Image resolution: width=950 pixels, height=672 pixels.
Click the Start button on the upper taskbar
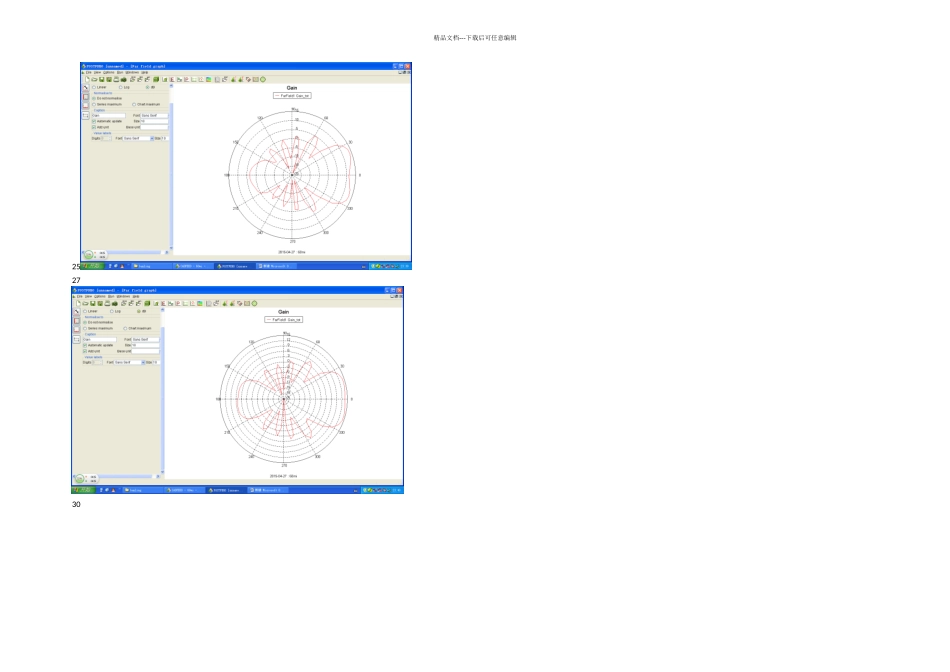click(92, 266)
